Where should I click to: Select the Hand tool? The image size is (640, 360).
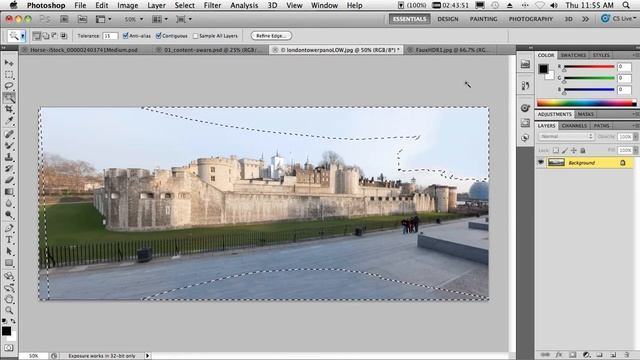pyautogui.click(x=9, y=299)
